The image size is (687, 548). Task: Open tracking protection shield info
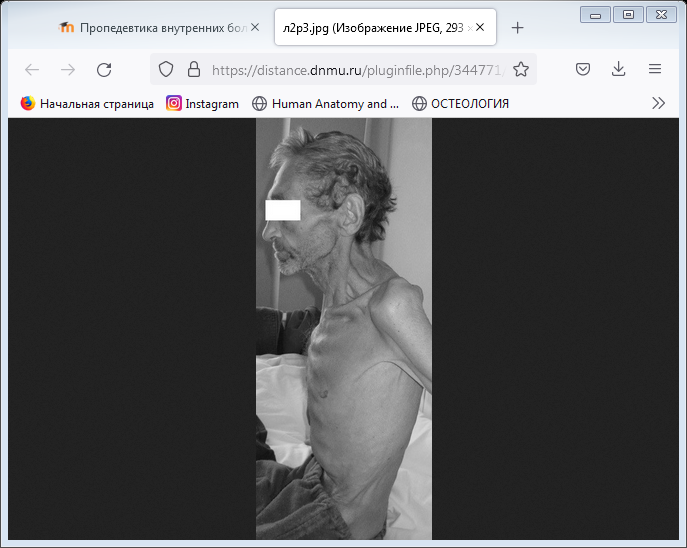pos(166,69)
